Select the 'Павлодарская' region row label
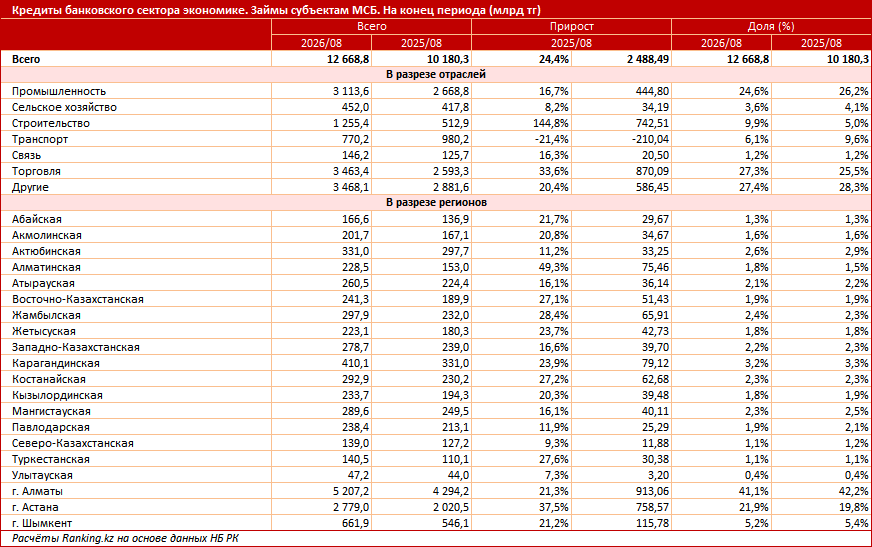This screenshot has width=872, height=547. pos(51,427)
